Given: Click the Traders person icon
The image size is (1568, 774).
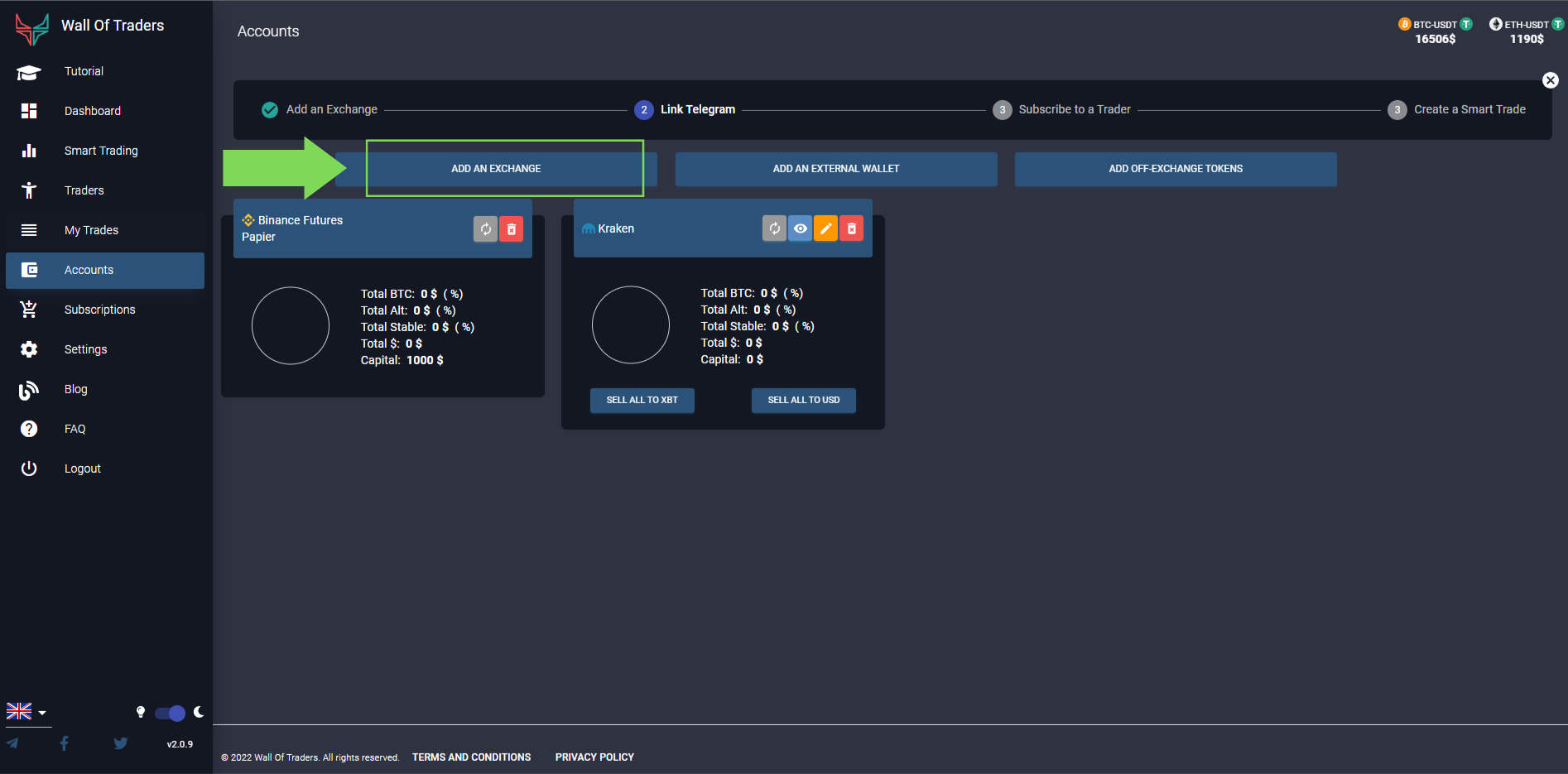Looking at the screenshot, I should point(29,190).
